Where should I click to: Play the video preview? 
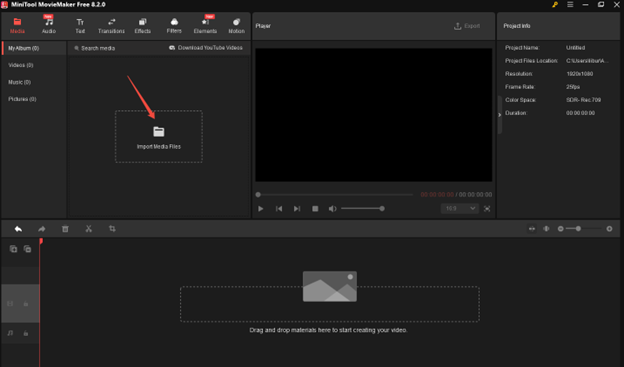coord(260,209)
